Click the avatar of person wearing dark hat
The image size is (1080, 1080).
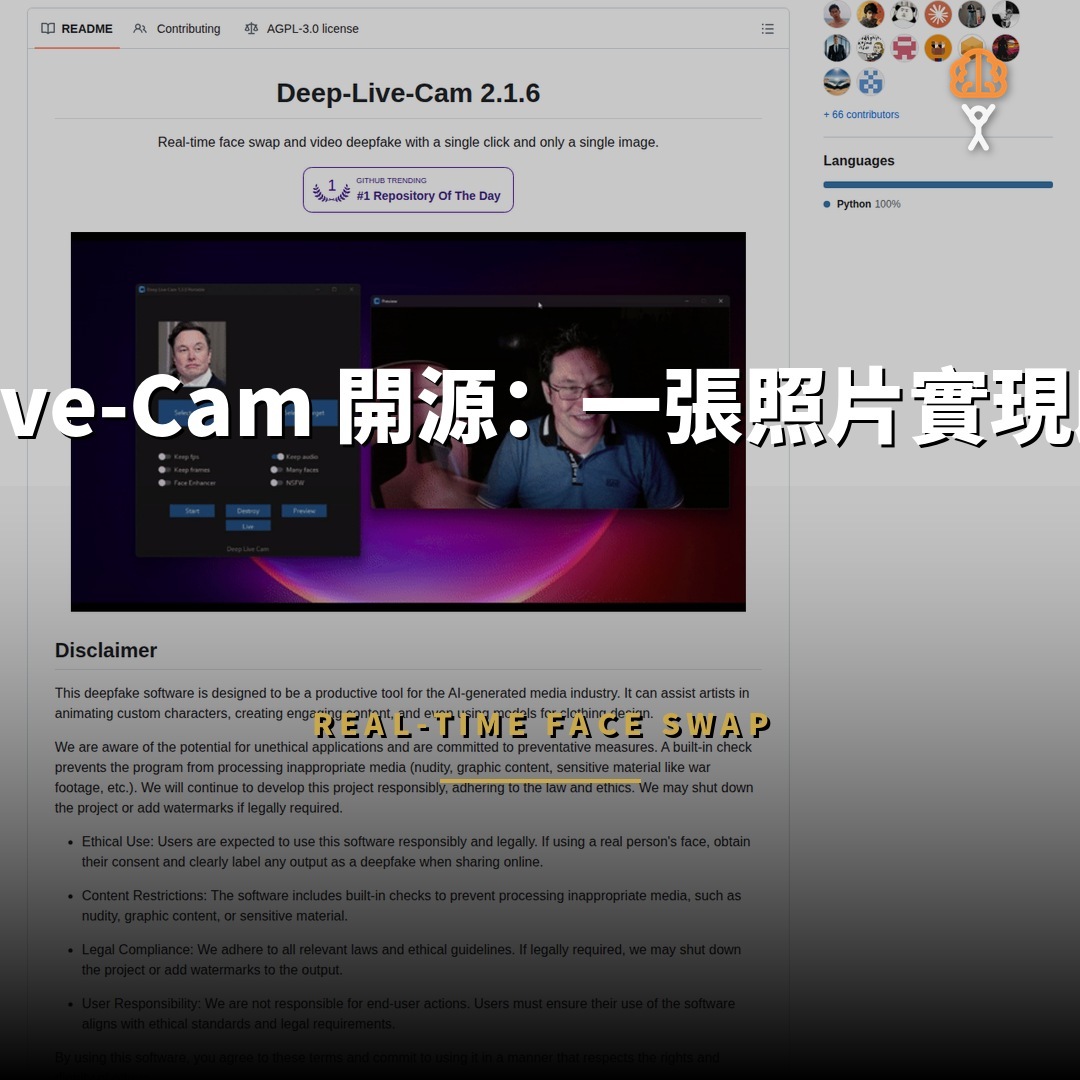tap(871, 14)
